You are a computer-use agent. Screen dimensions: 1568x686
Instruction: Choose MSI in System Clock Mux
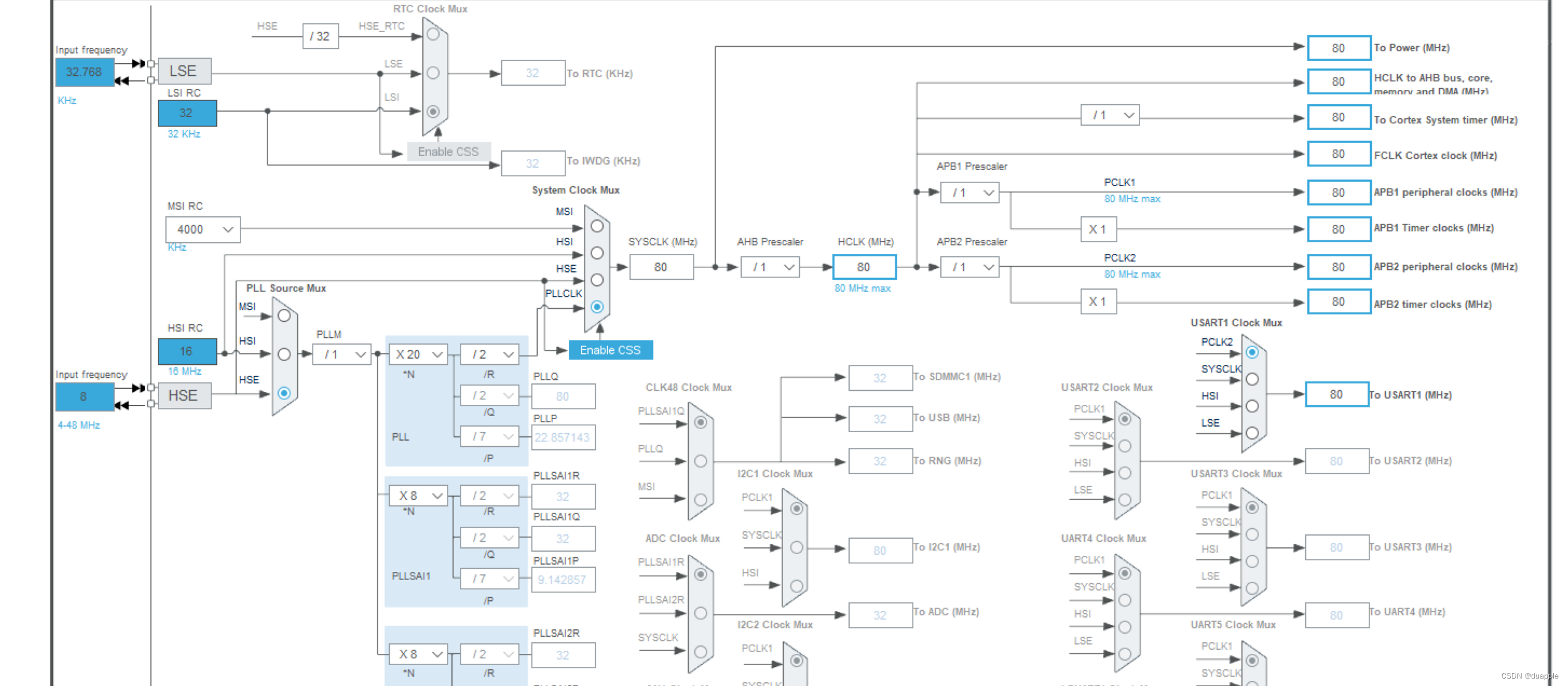click(597, 226)
